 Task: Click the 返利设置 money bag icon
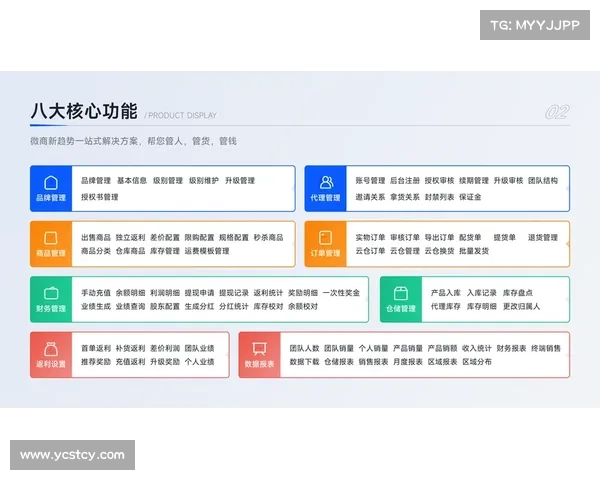pyautogui.click(x=50, y=349)
